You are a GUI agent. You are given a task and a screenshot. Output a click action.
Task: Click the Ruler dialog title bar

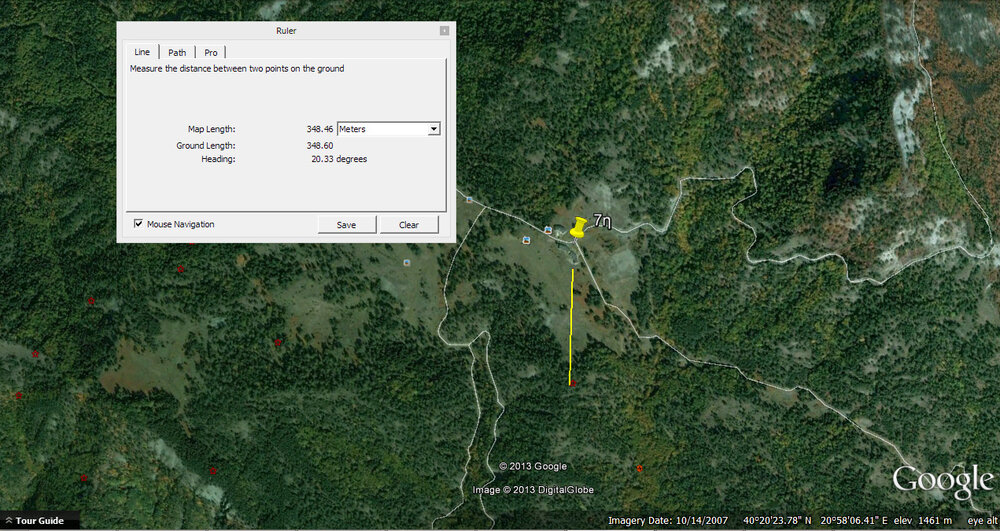[x=286, y=31]
